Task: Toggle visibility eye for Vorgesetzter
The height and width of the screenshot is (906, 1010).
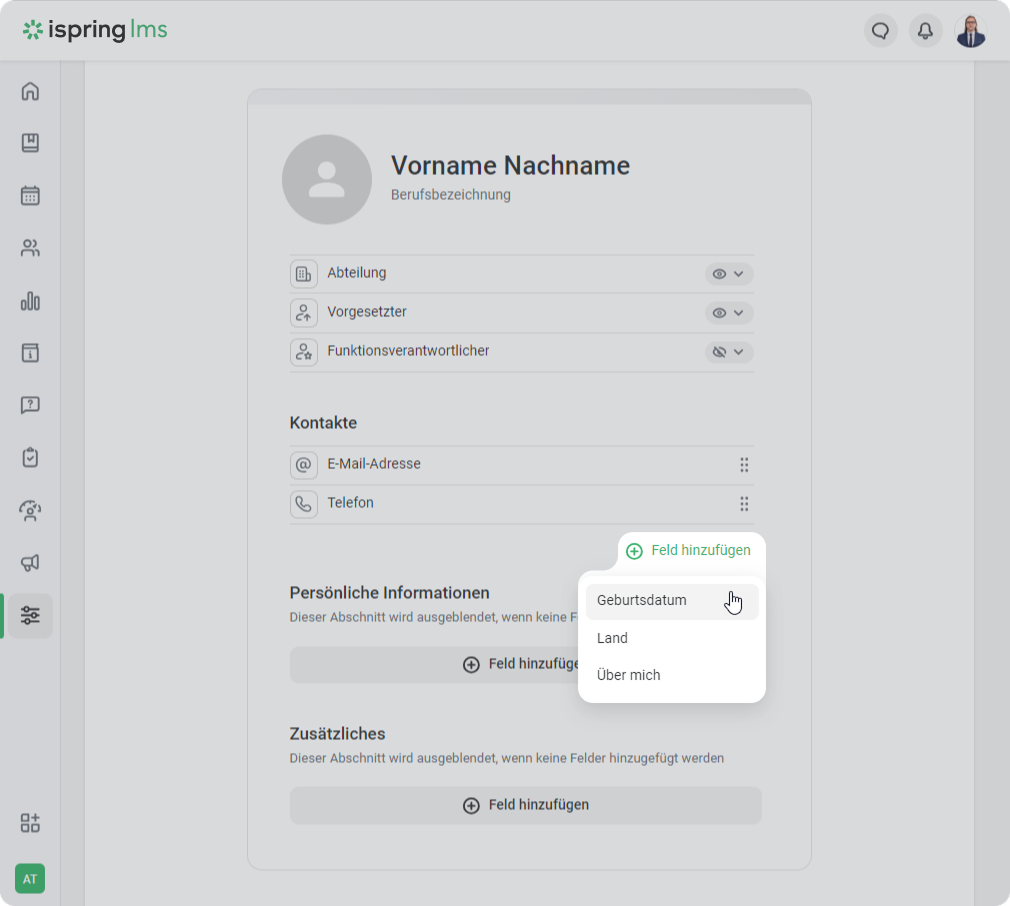Action: [719, 313]
